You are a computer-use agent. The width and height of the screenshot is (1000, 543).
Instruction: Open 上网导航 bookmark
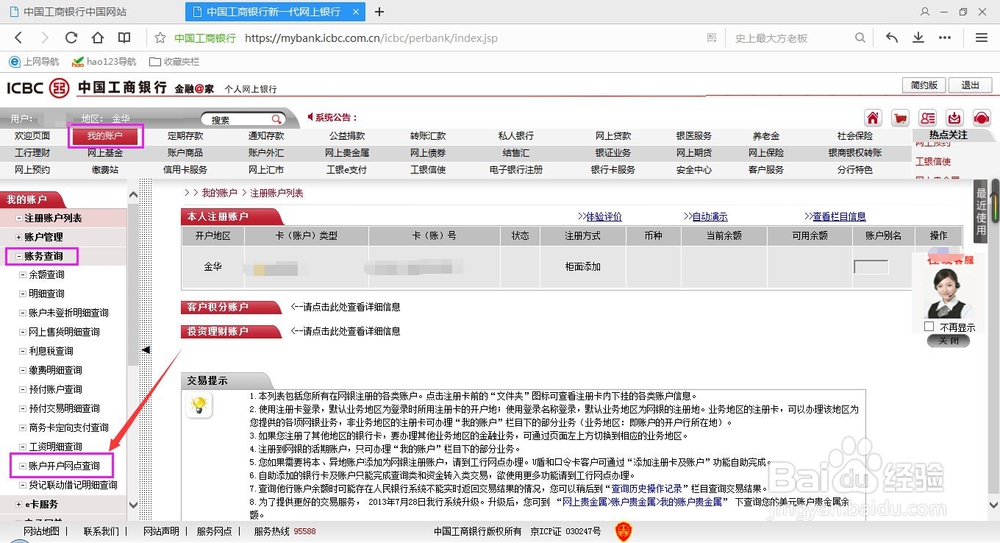34,62
